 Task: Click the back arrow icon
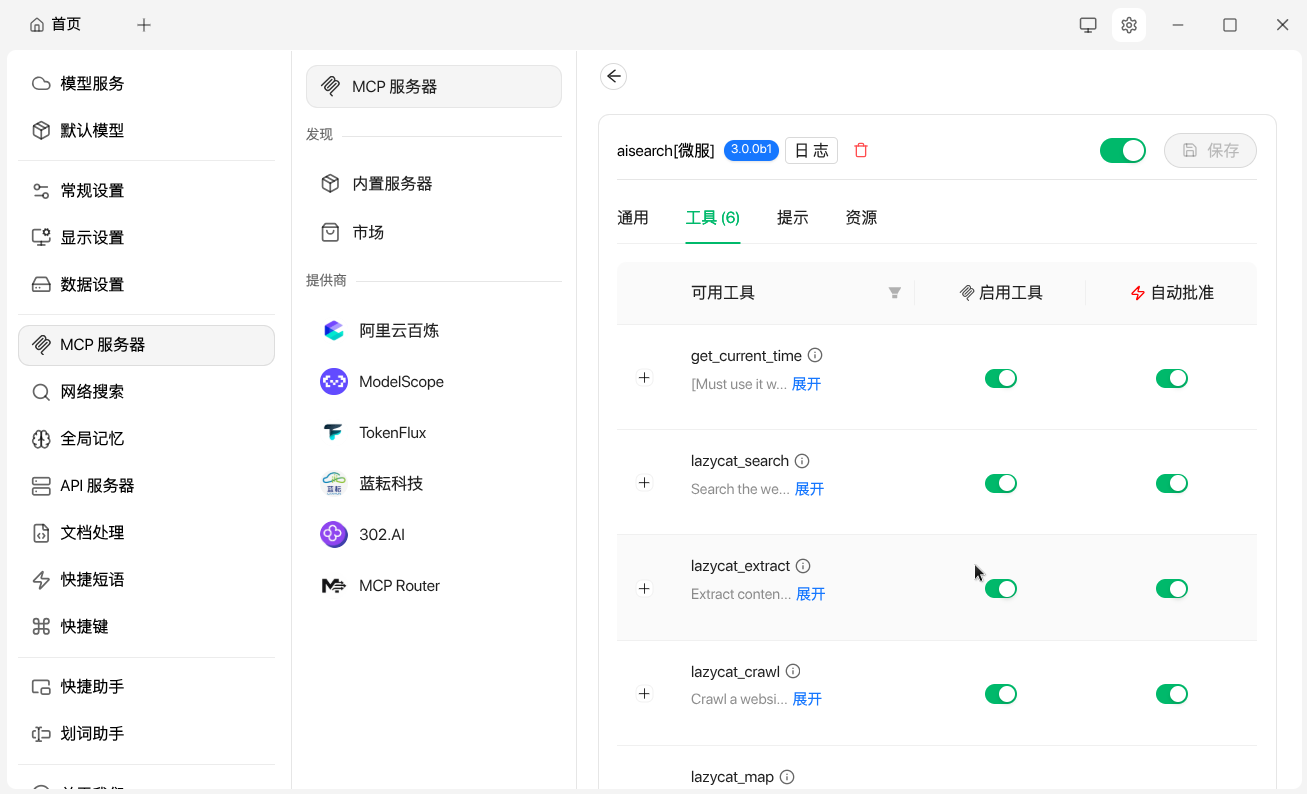pos(613,76)
